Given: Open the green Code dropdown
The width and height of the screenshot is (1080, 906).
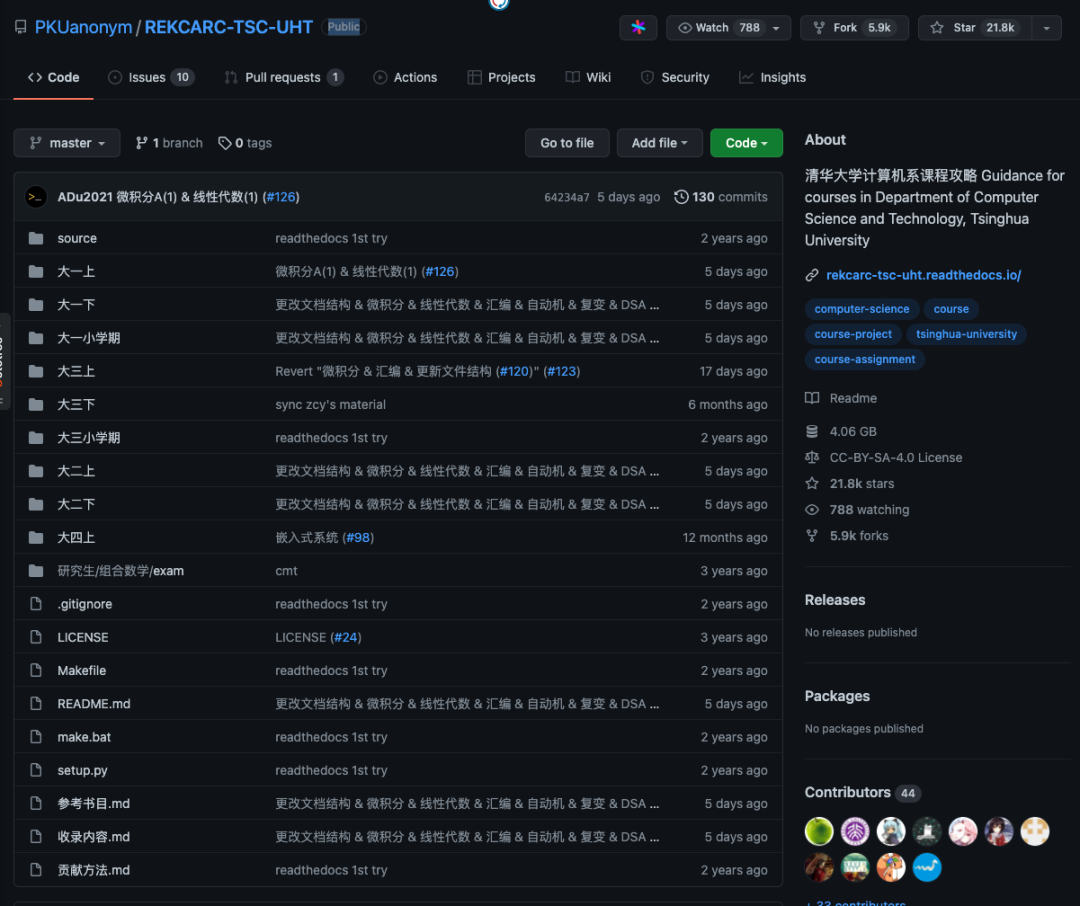Looking at the screenshot, I should (x=746, y=143).
